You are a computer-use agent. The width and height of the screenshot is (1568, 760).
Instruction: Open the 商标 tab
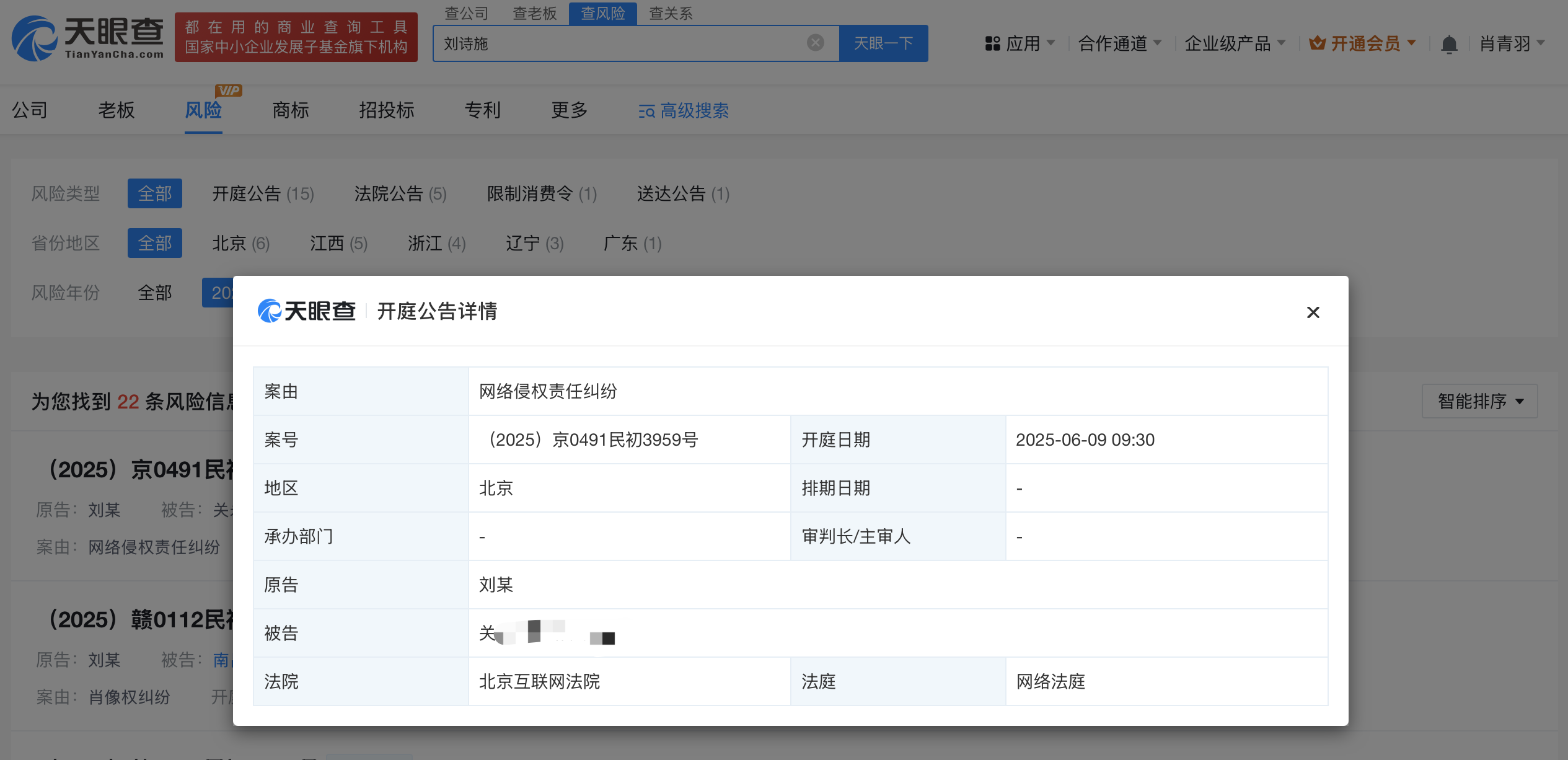[x=290, y=110]
